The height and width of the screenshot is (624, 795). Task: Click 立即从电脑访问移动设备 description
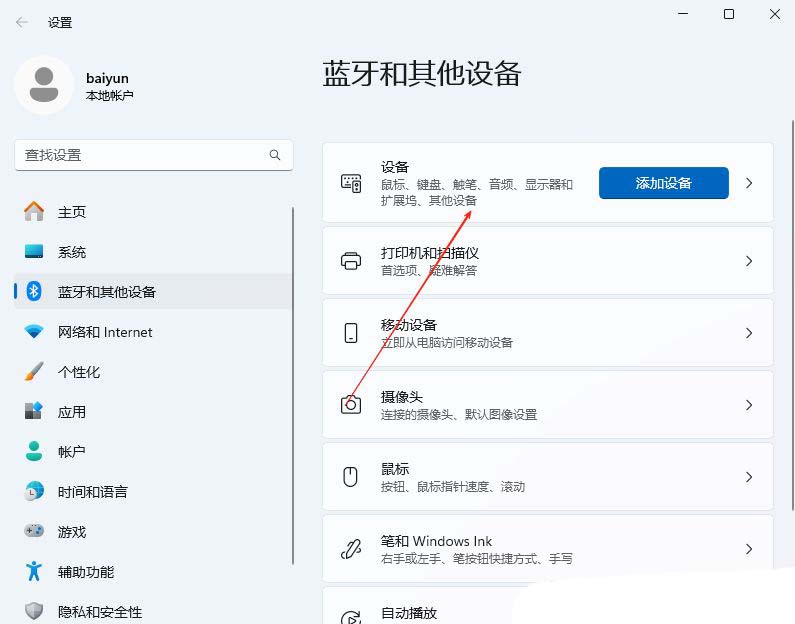pyautogui.click(x=447, y=343)
